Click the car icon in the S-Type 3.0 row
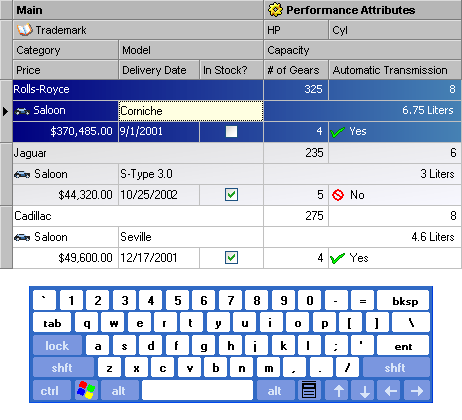 click(x=22, y=174)
